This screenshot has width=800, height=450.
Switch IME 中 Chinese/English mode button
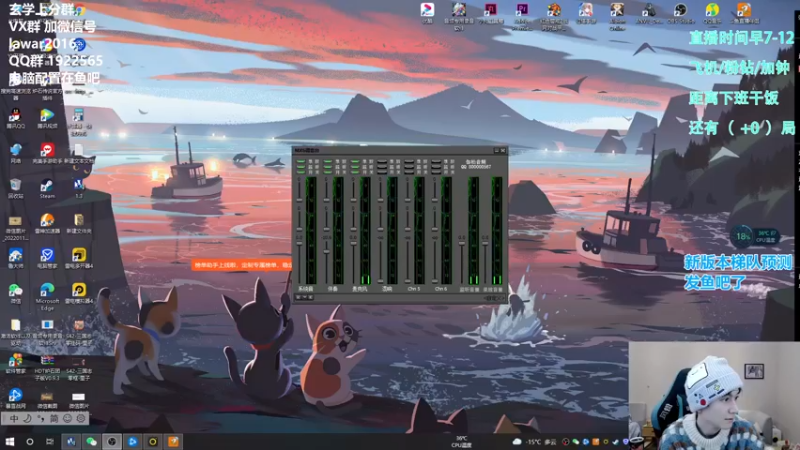click(14, 418)
